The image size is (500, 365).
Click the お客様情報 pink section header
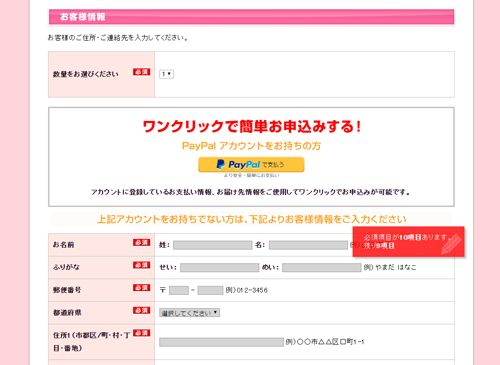click(251, 17)
